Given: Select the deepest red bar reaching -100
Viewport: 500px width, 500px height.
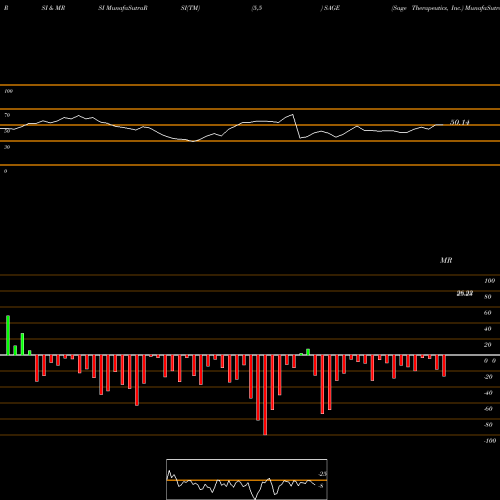Looking at the screenshot, I should pos(265,395).
